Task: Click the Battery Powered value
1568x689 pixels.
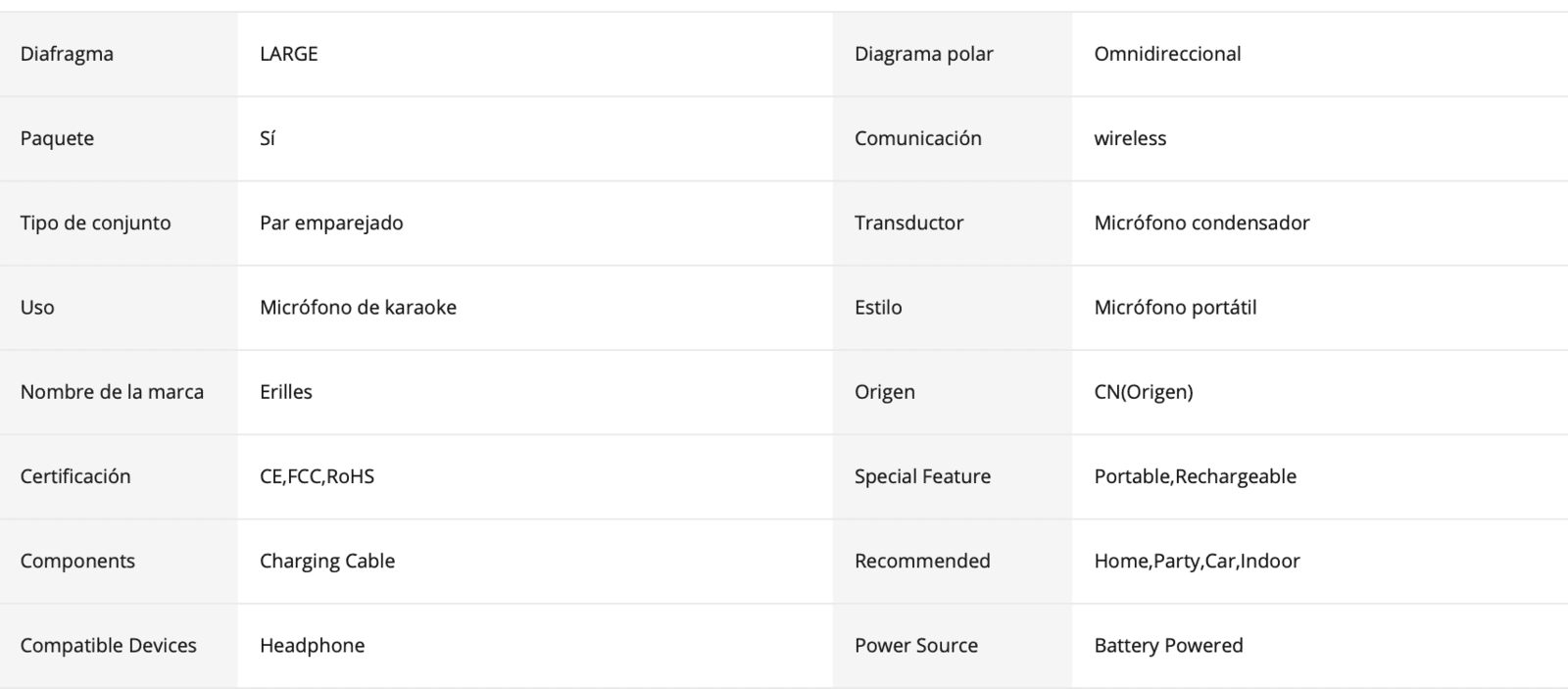Action: pos(1168,645)
